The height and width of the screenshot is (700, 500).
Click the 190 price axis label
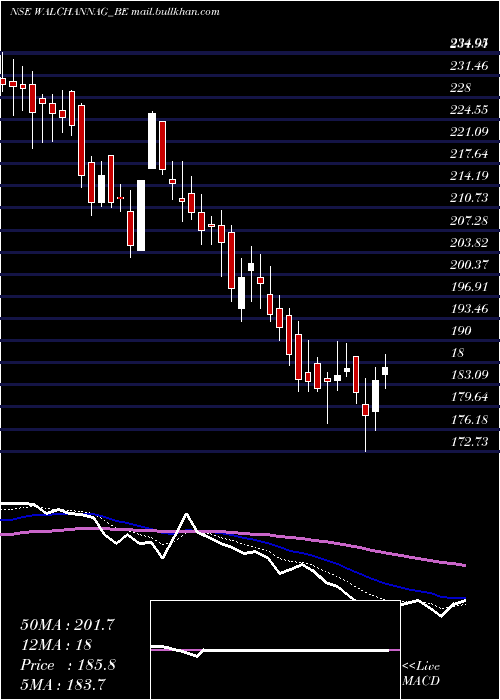click(461, 330)
